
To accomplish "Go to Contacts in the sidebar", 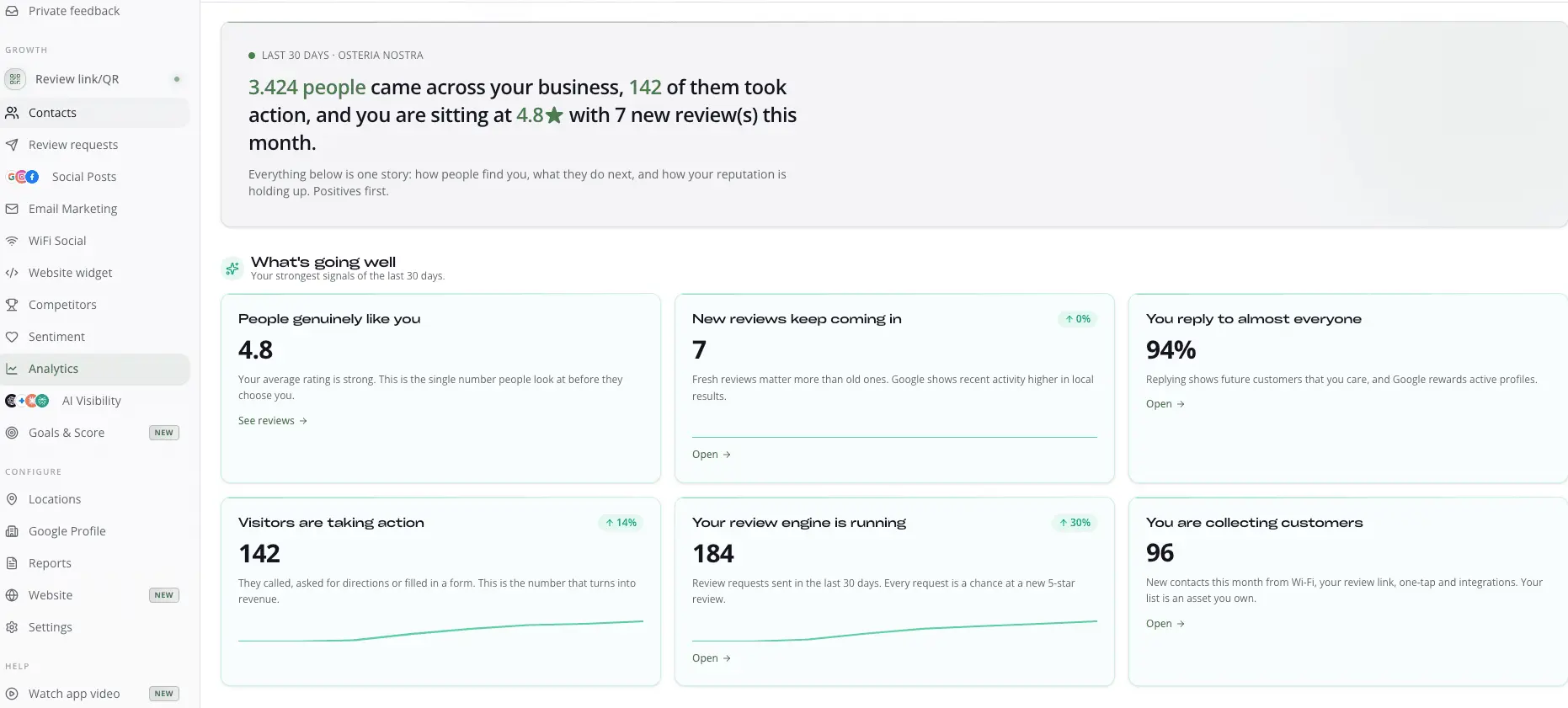I will pyautogui.click(x=95, y=113).
